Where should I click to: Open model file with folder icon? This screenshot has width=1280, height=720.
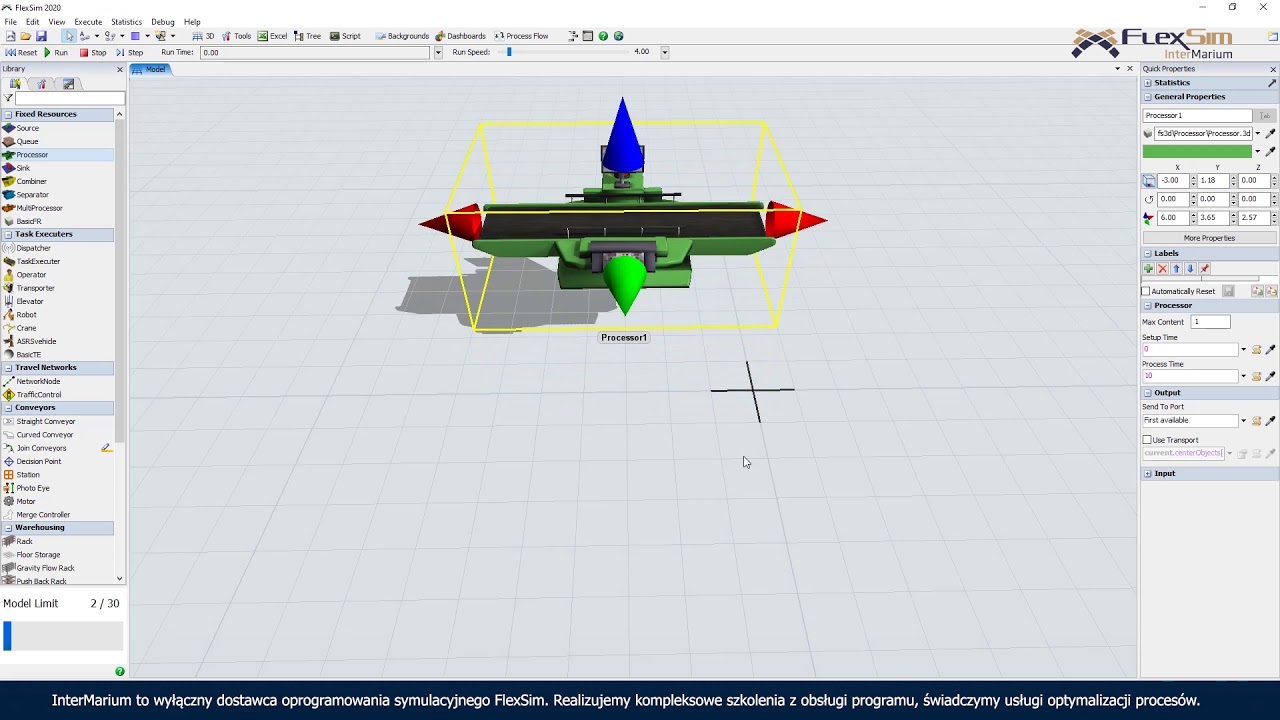pos(25,36)
